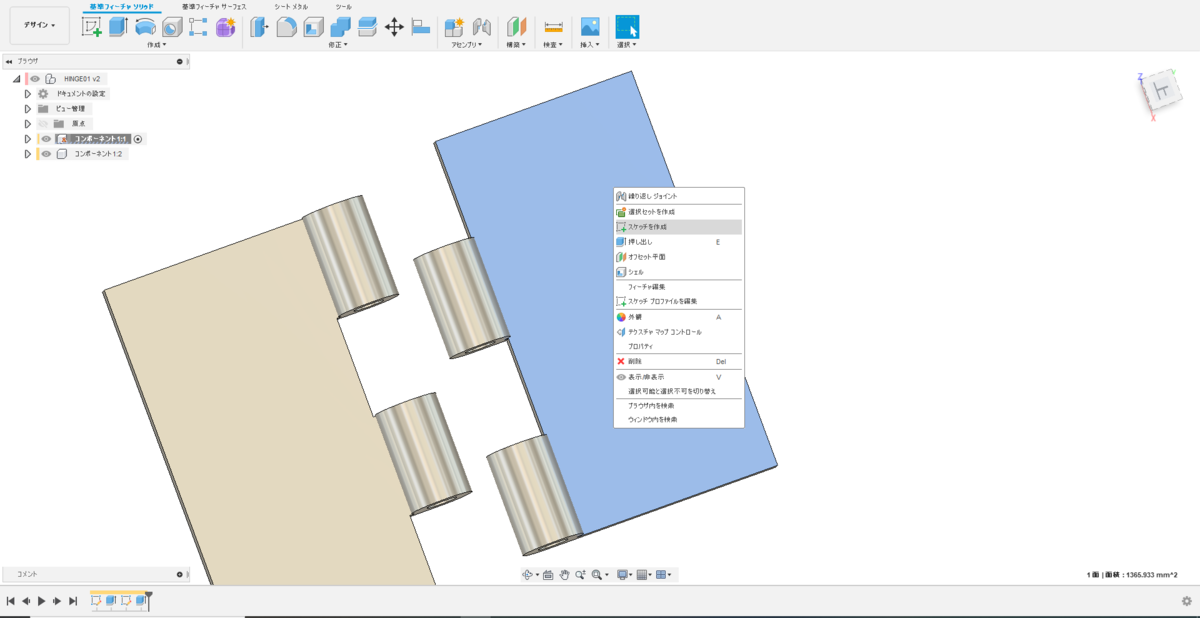1200x618 pixels.
Task: Choose 表示/非表示 in context menu
Action: pyautogui.click(x=678, y=377)
